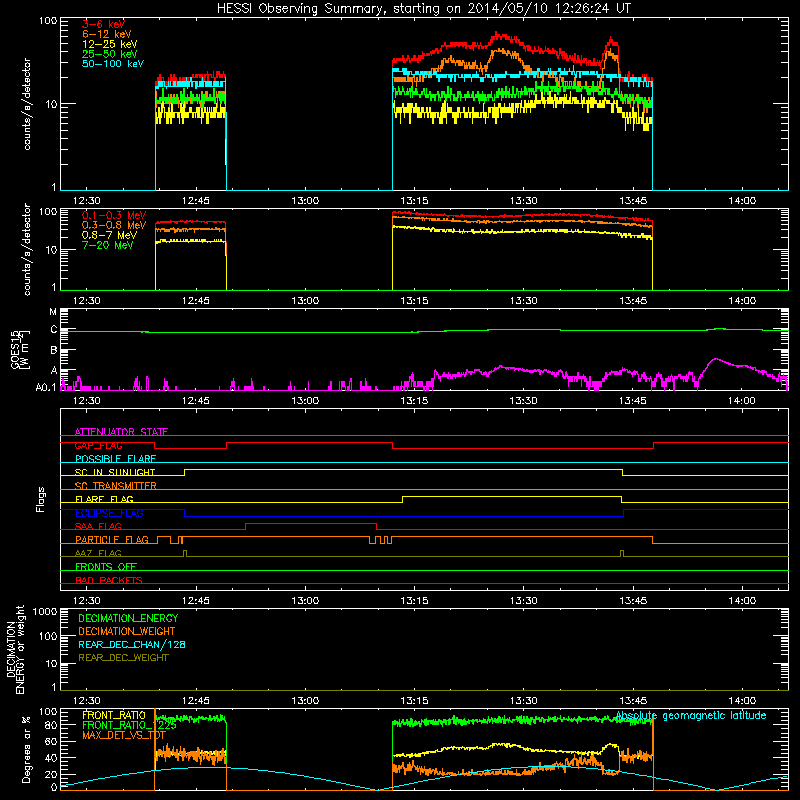Select the MAX_DET_VS_TOT legend label

(124, 735)
